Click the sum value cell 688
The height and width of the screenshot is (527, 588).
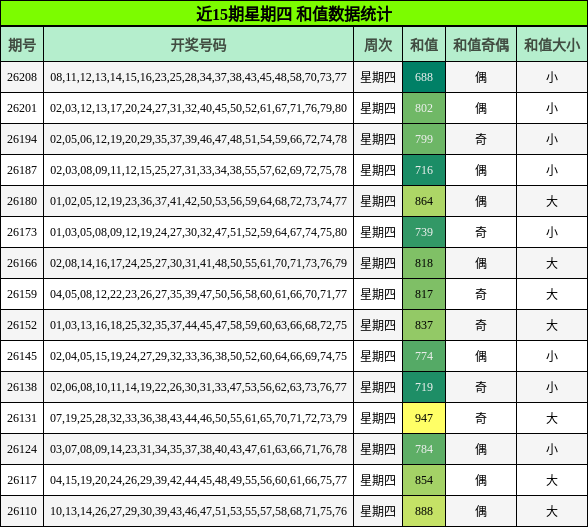pos(424,77)
